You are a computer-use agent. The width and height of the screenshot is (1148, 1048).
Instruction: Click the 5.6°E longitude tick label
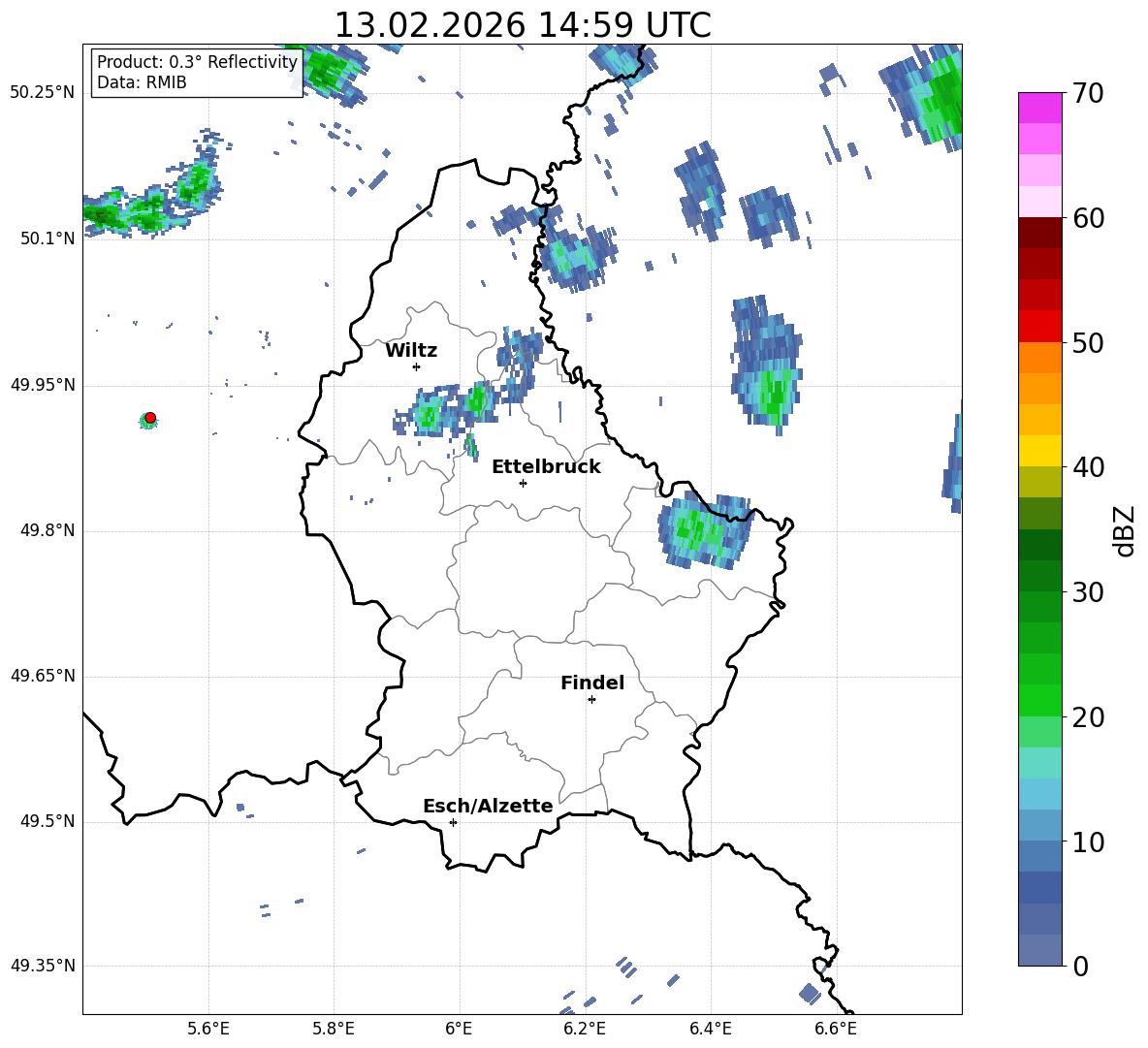208,1029
